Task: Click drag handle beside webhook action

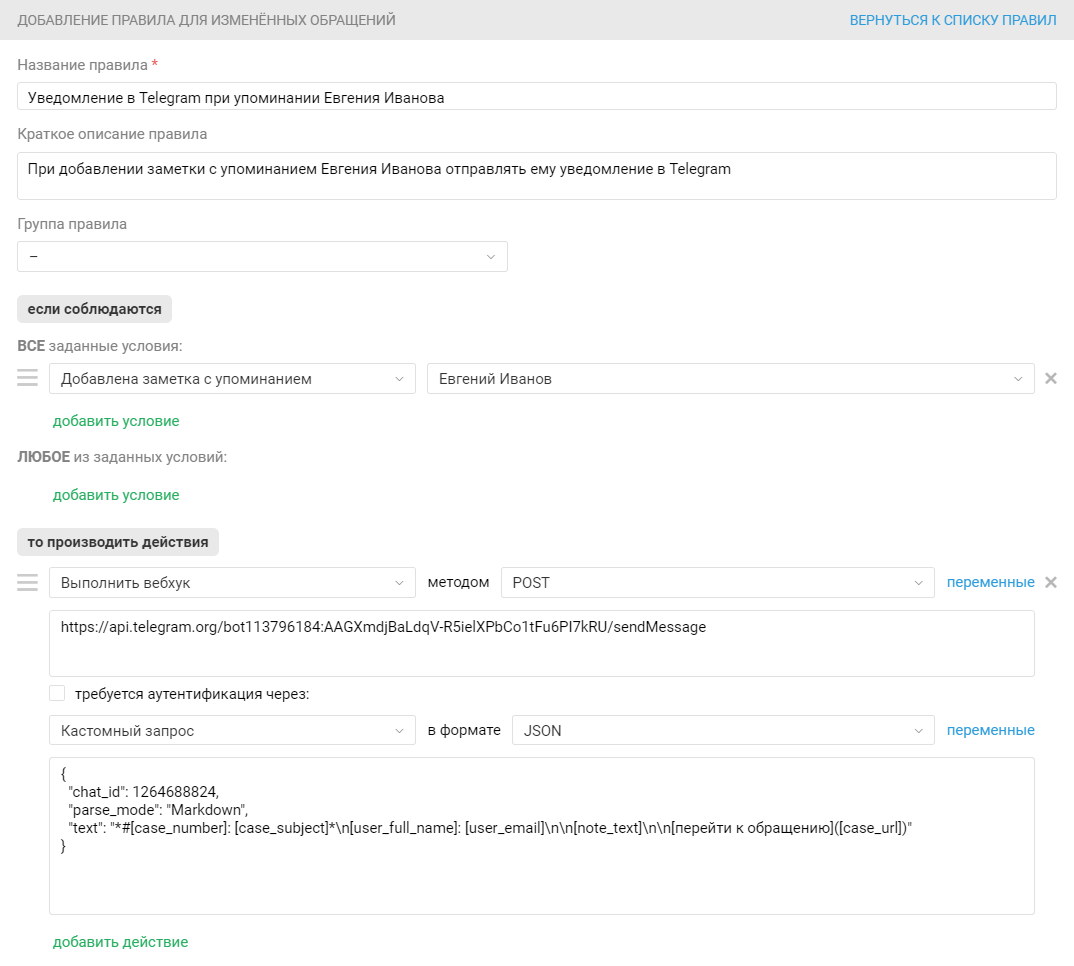Action: pos(28,583)
